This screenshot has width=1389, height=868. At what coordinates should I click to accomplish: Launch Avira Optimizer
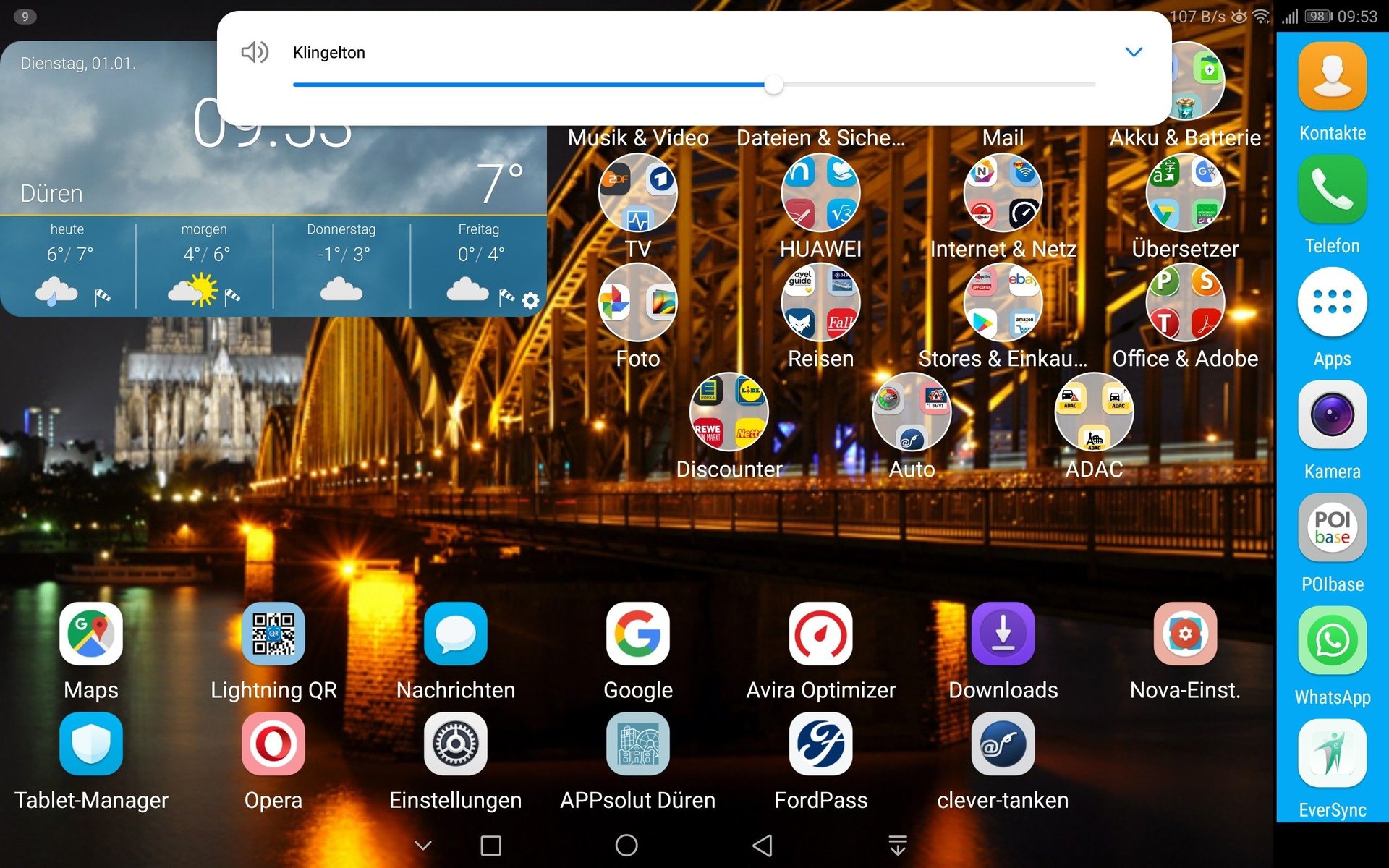point(820,634)
